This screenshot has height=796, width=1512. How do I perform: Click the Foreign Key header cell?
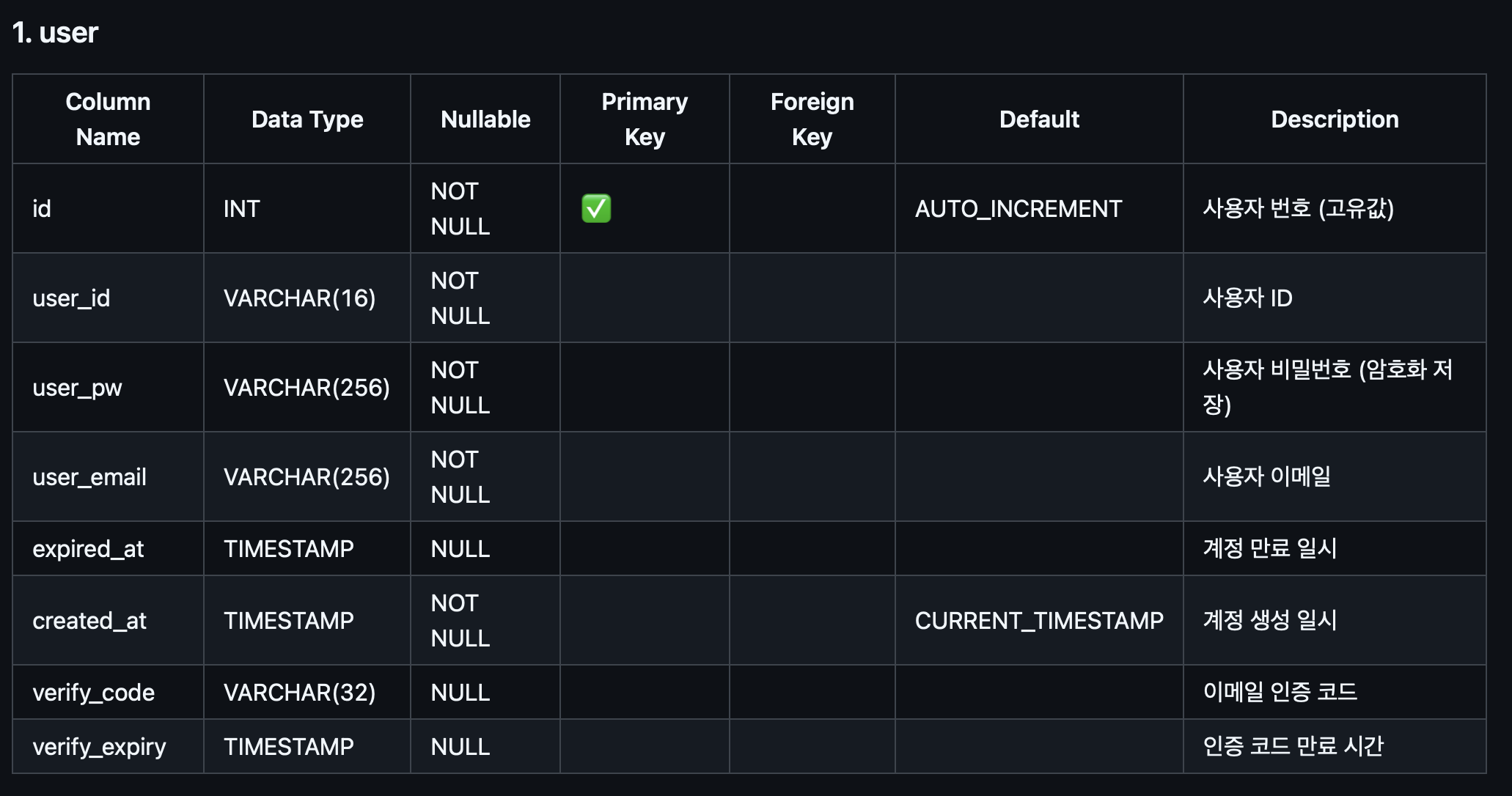pos(812,119)
